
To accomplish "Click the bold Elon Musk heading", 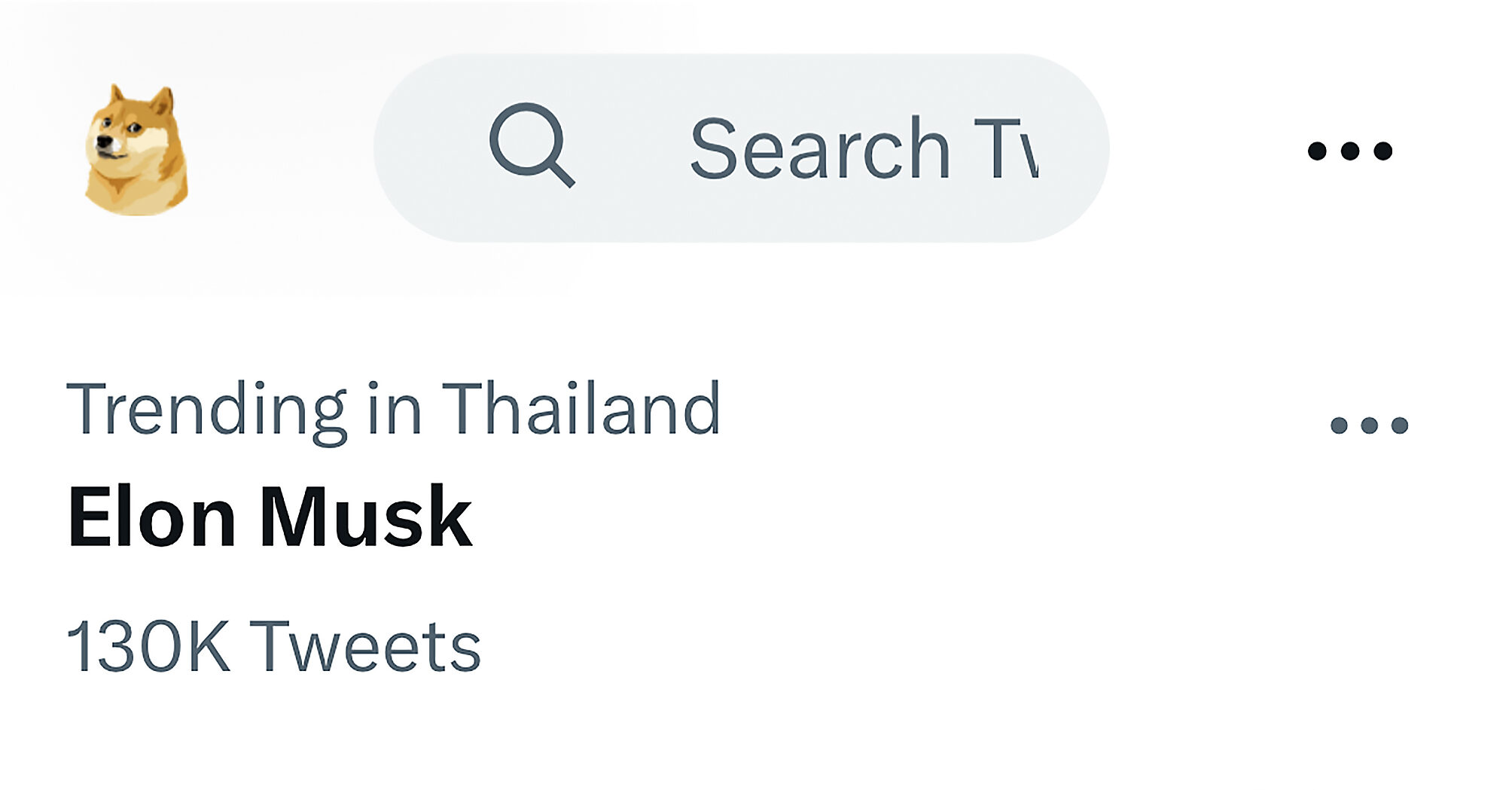I will pyautogui.click(x=270, y=517).
